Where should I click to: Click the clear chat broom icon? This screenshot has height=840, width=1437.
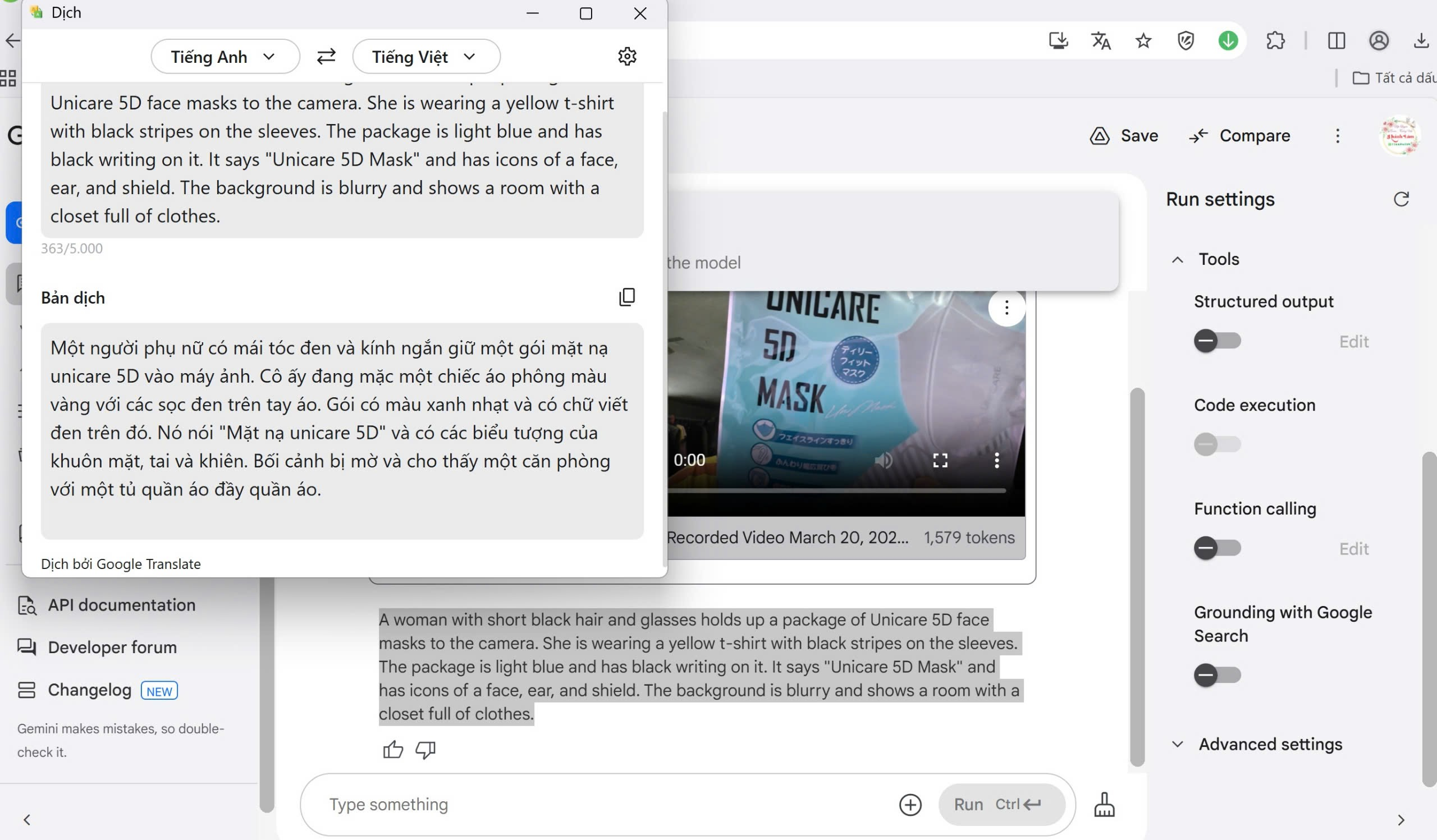[1104, 804]
